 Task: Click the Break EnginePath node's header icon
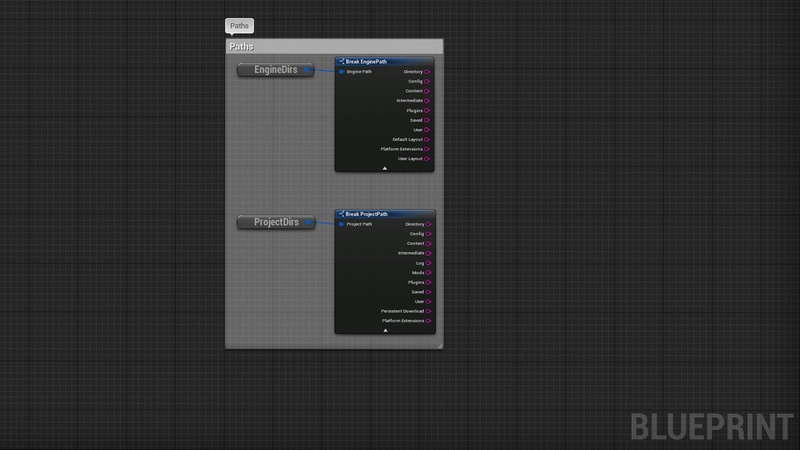(x=341, y=62)
